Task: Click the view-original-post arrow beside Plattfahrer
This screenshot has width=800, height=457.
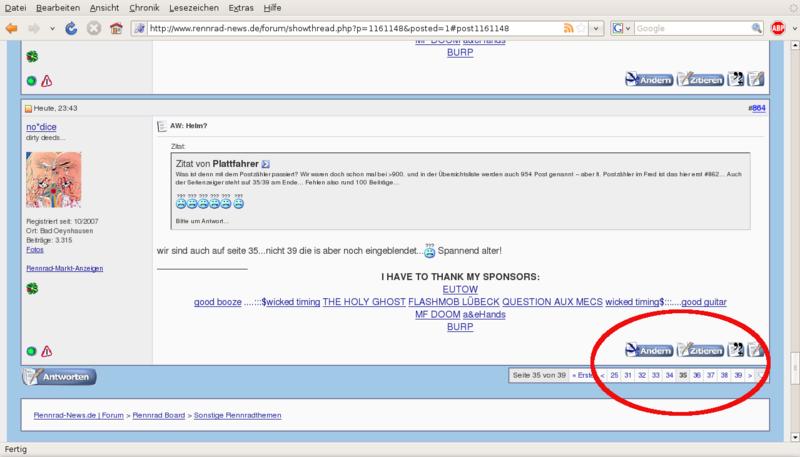Action: tap(266, 163)
